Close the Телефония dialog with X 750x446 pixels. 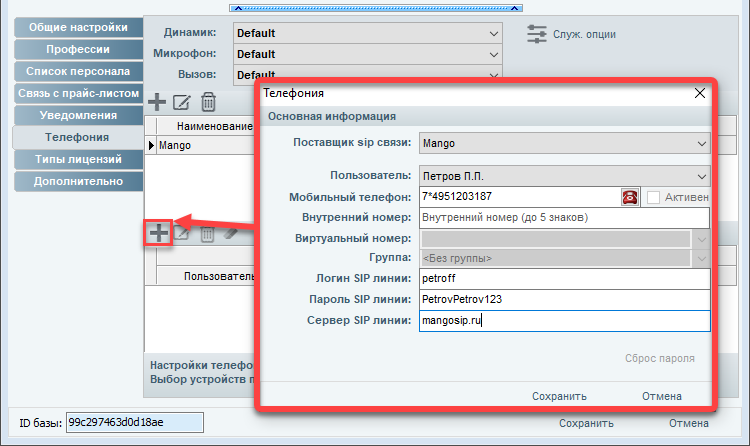[x=700, y=93]
